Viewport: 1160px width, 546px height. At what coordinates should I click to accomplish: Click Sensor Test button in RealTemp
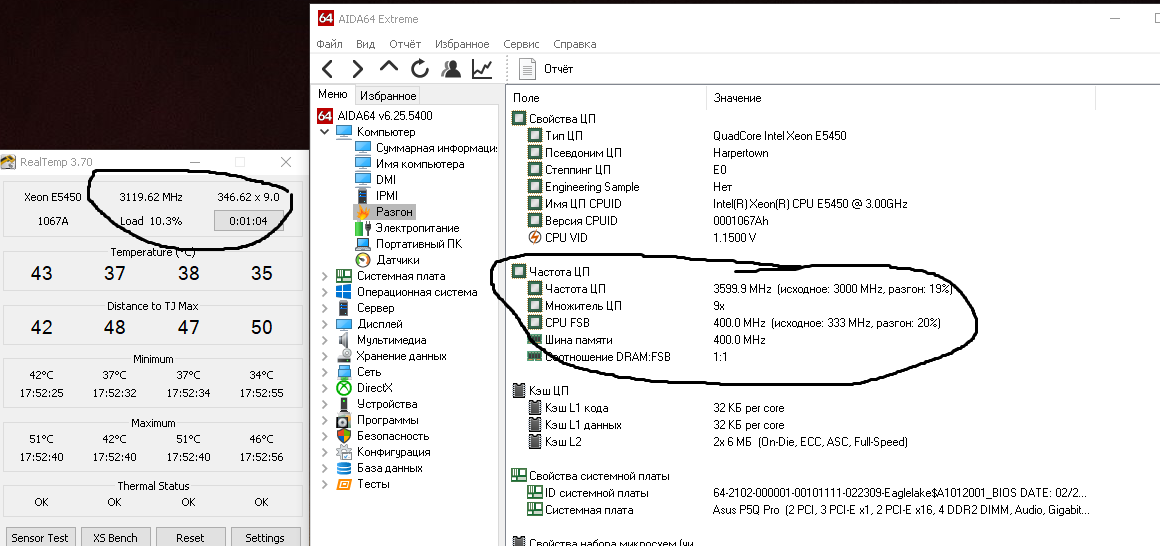tap(40, 538)
